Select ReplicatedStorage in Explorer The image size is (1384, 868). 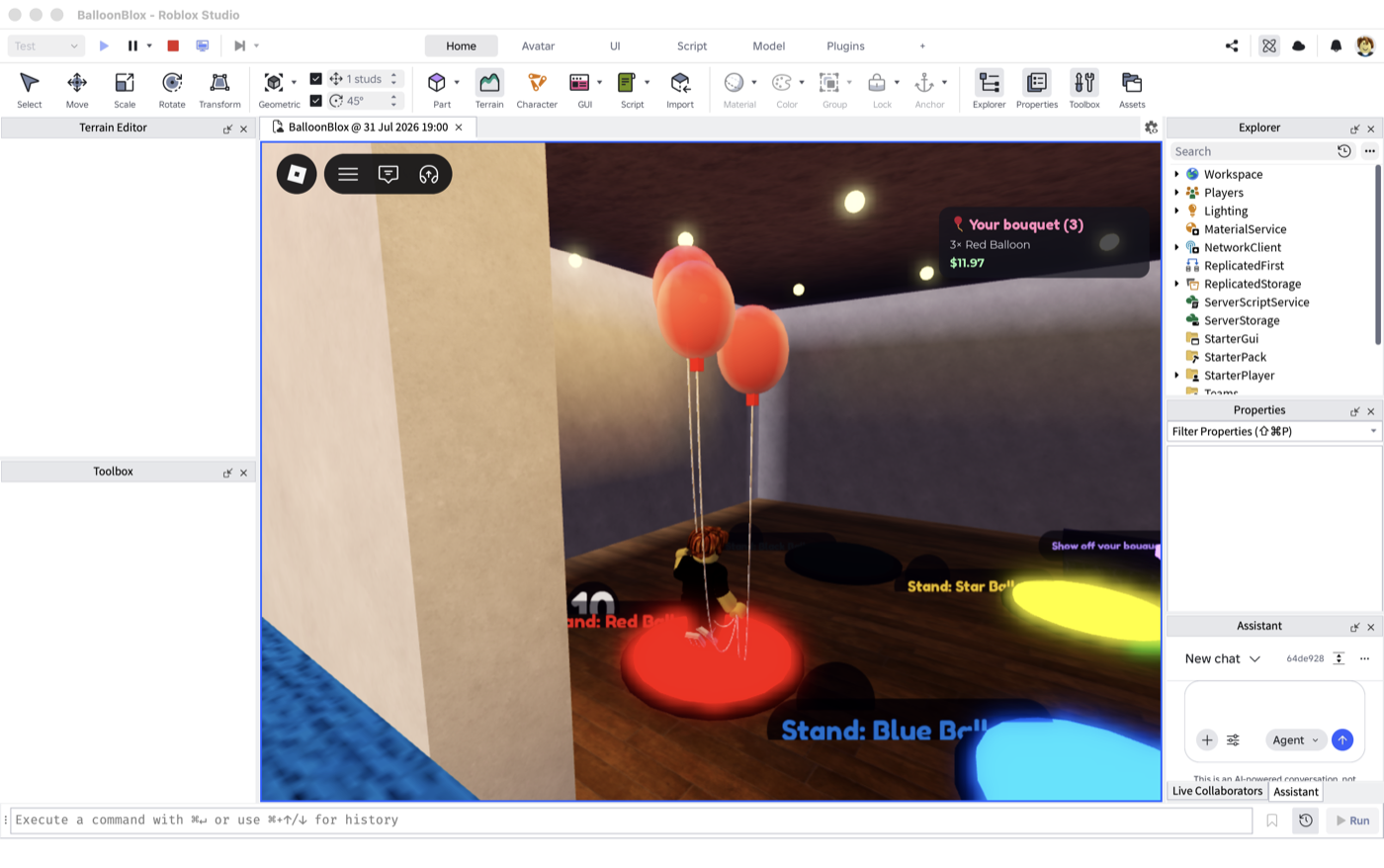(1253, 284)
